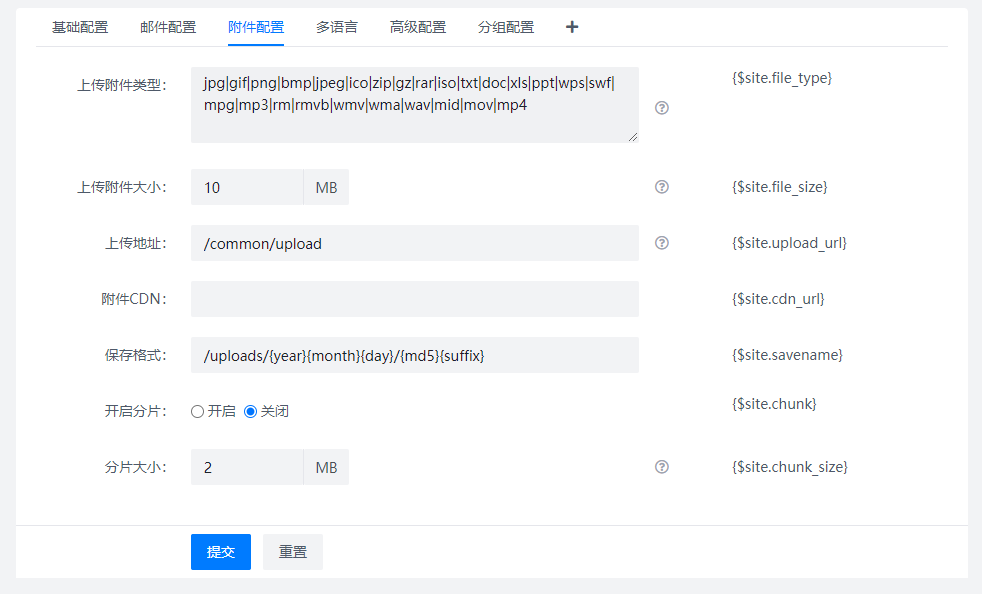Click the 重置 reset button
Screen dimensions: 982x594
point(292,552)
